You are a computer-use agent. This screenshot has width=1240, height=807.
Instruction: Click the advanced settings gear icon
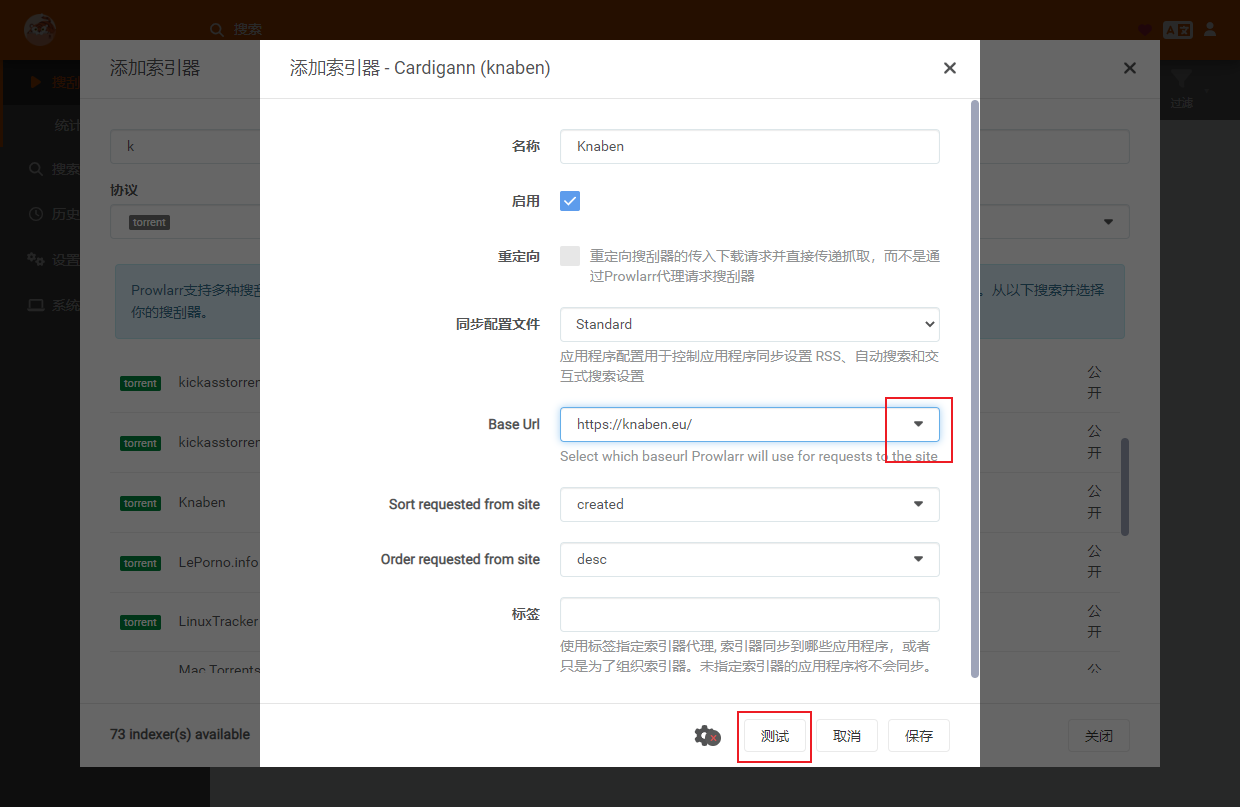coord(707,736)
